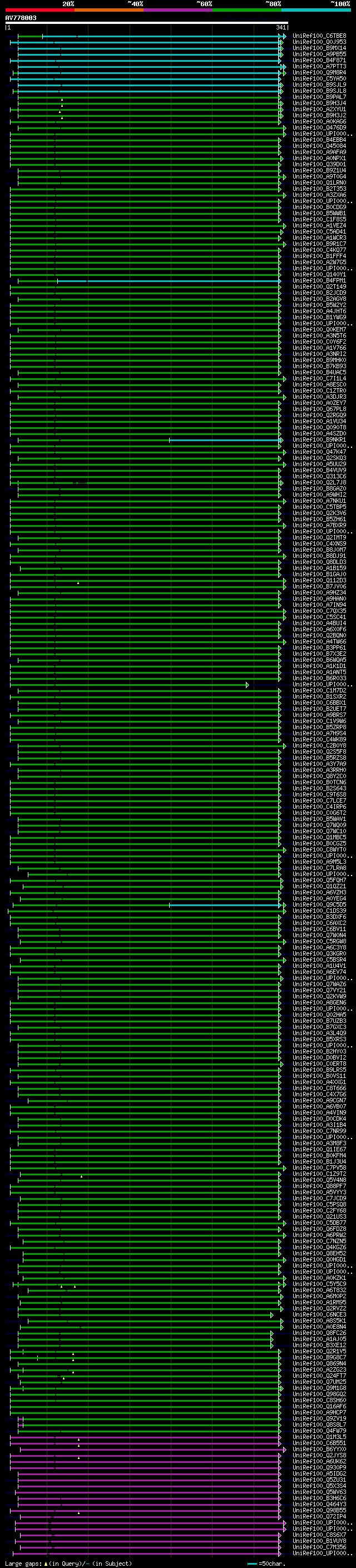Click label UniRef100_A9CGN7
The width and height of the screenshot is (356, 1568).
pos(319,1101)
